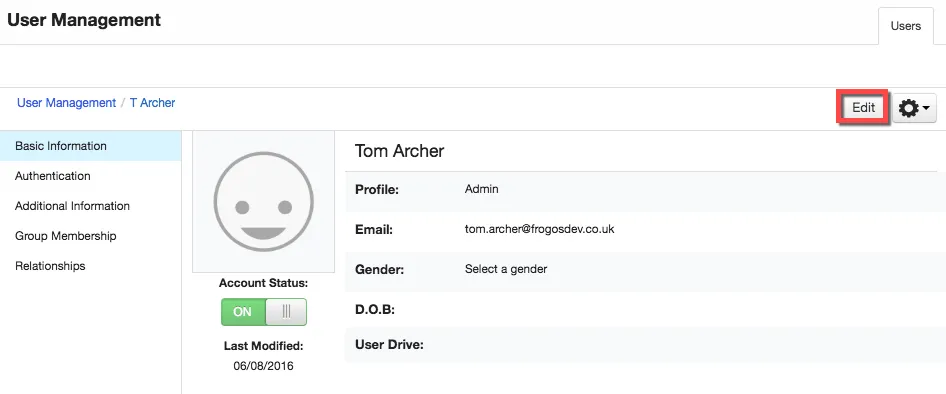Click the Last Modified date 06/08/2016
Viewport: 946px width, 394px height.
[264, 366]
